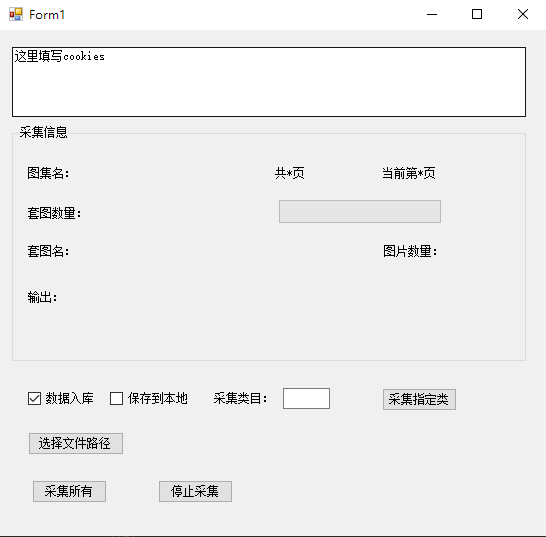This screenshot has width=546, height=537.
Task: Click the Form1 application icon in title bar
Action: [x=16, y=15]
